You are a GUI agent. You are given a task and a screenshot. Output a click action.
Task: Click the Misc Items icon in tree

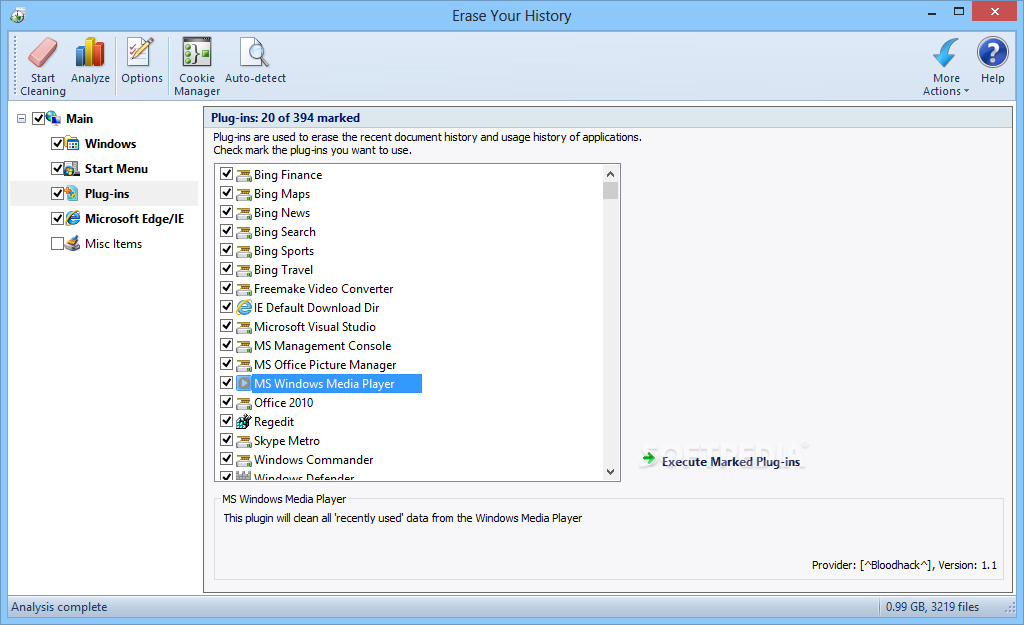point(72,244)
